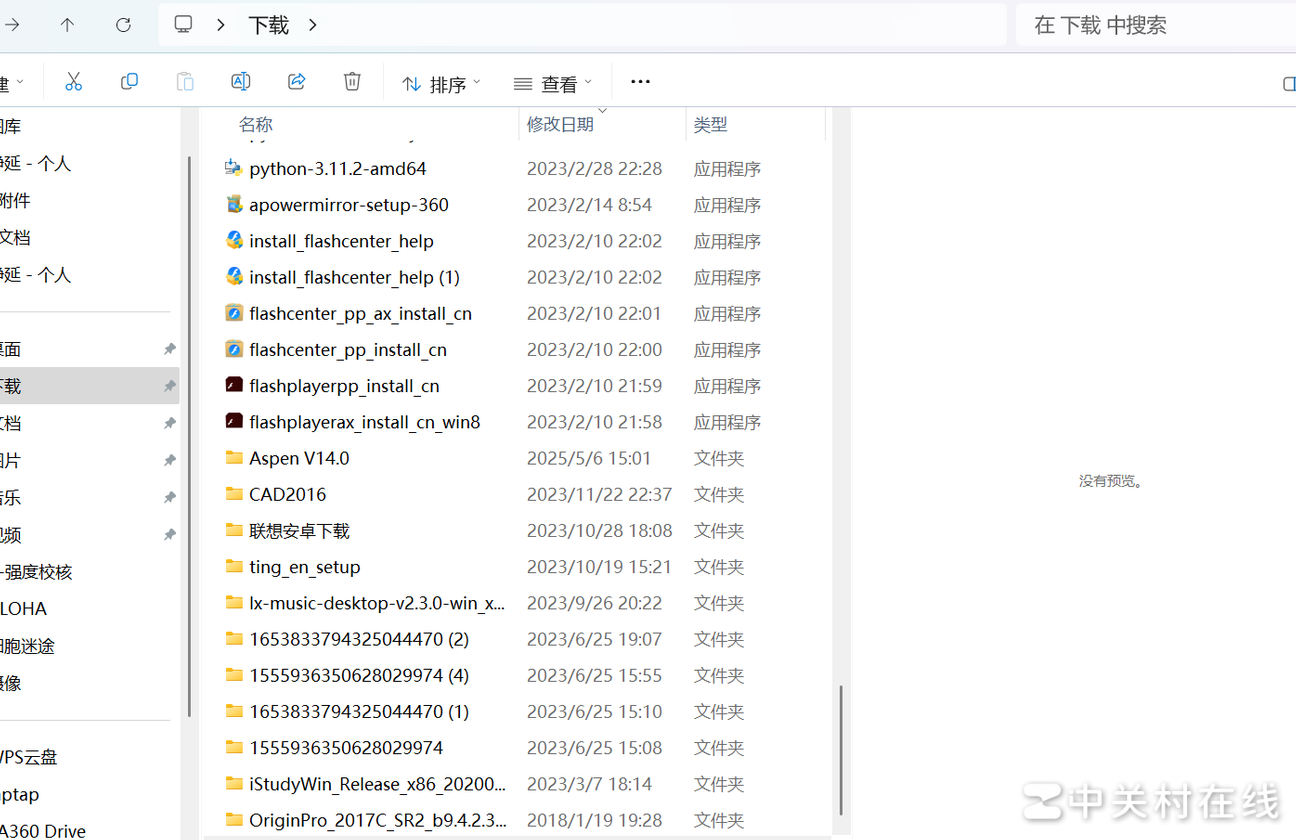The height and width of the screenshot is (840, 1296).
Task: Click the Delete trash can icon
Action: pos(352,82)
